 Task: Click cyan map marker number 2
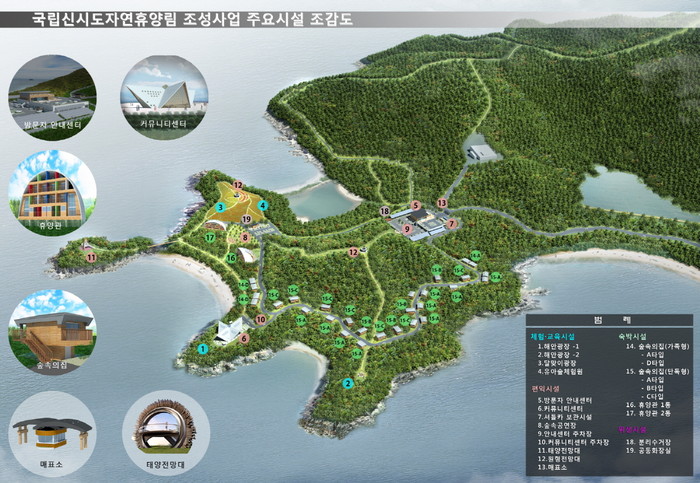348,383
